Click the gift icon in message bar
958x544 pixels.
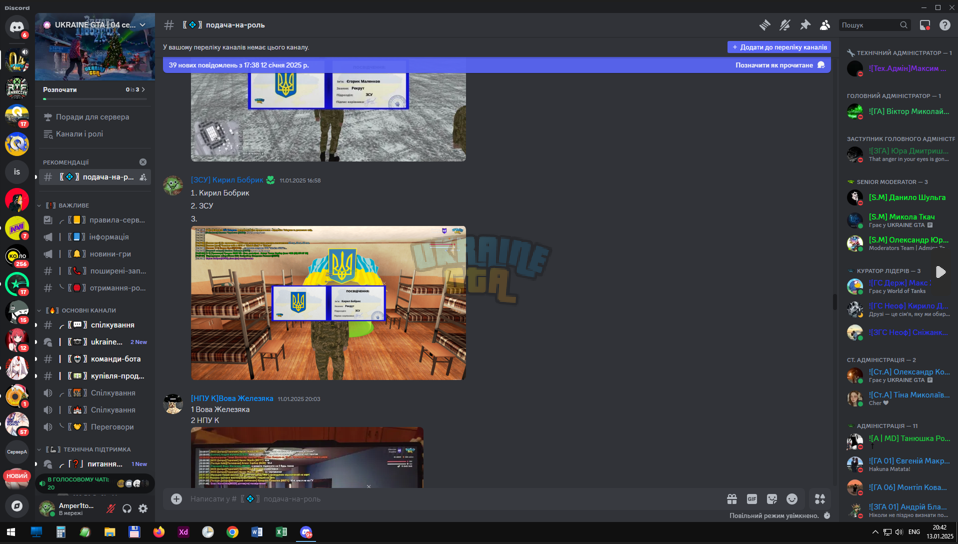point(731,499)
